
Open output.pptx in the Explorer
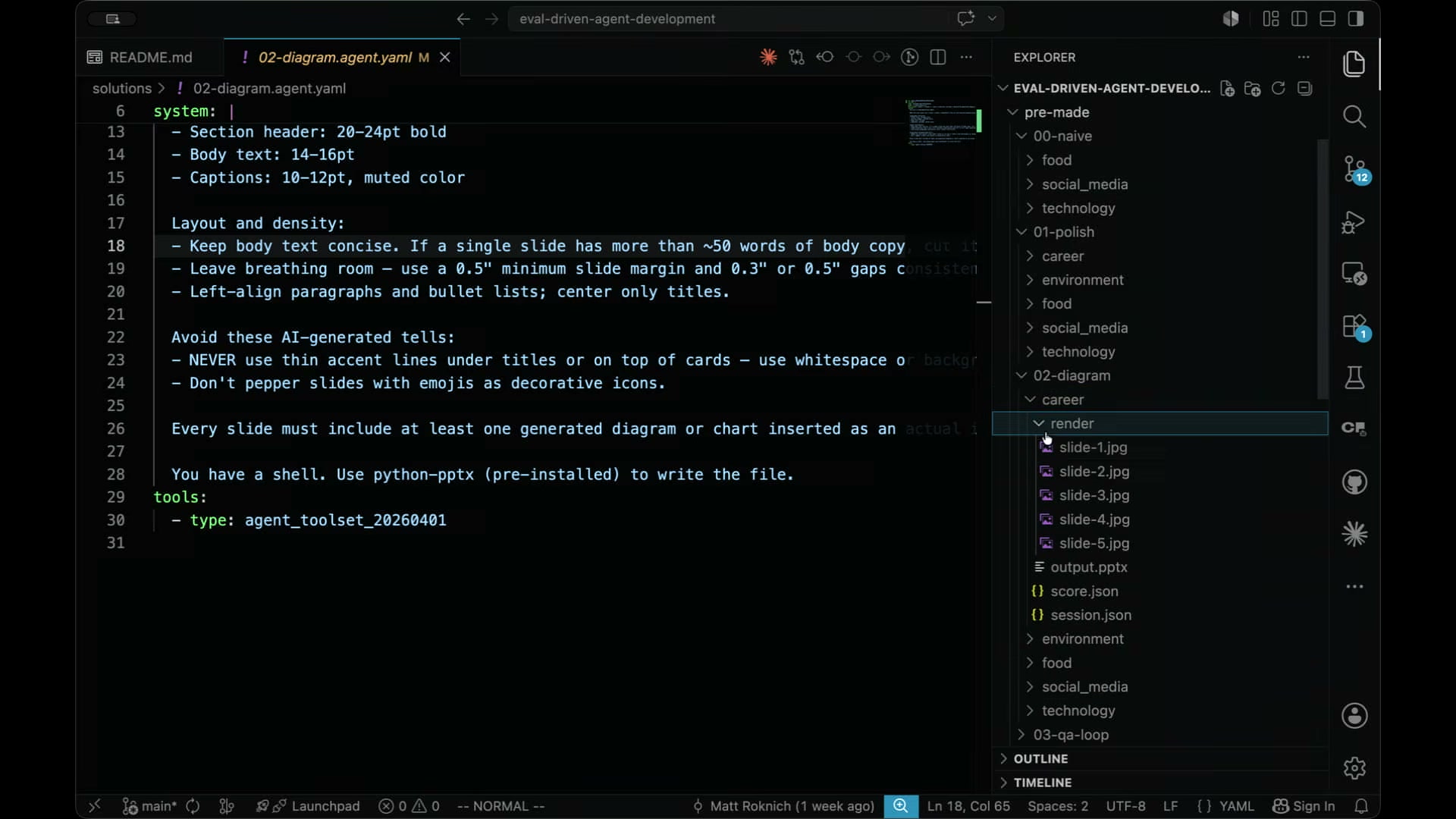pos(1088,567)
